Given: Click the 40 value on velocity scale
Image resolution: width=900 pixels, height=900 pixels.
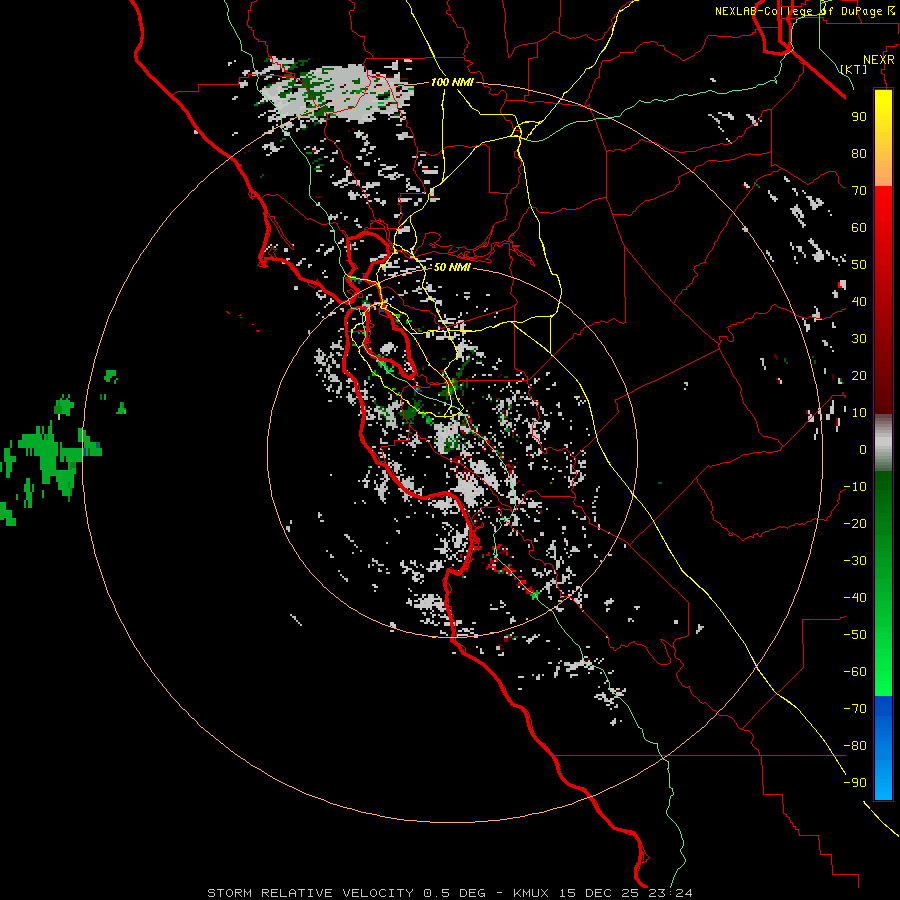Looking at the screenshot, I should [859, 301].
